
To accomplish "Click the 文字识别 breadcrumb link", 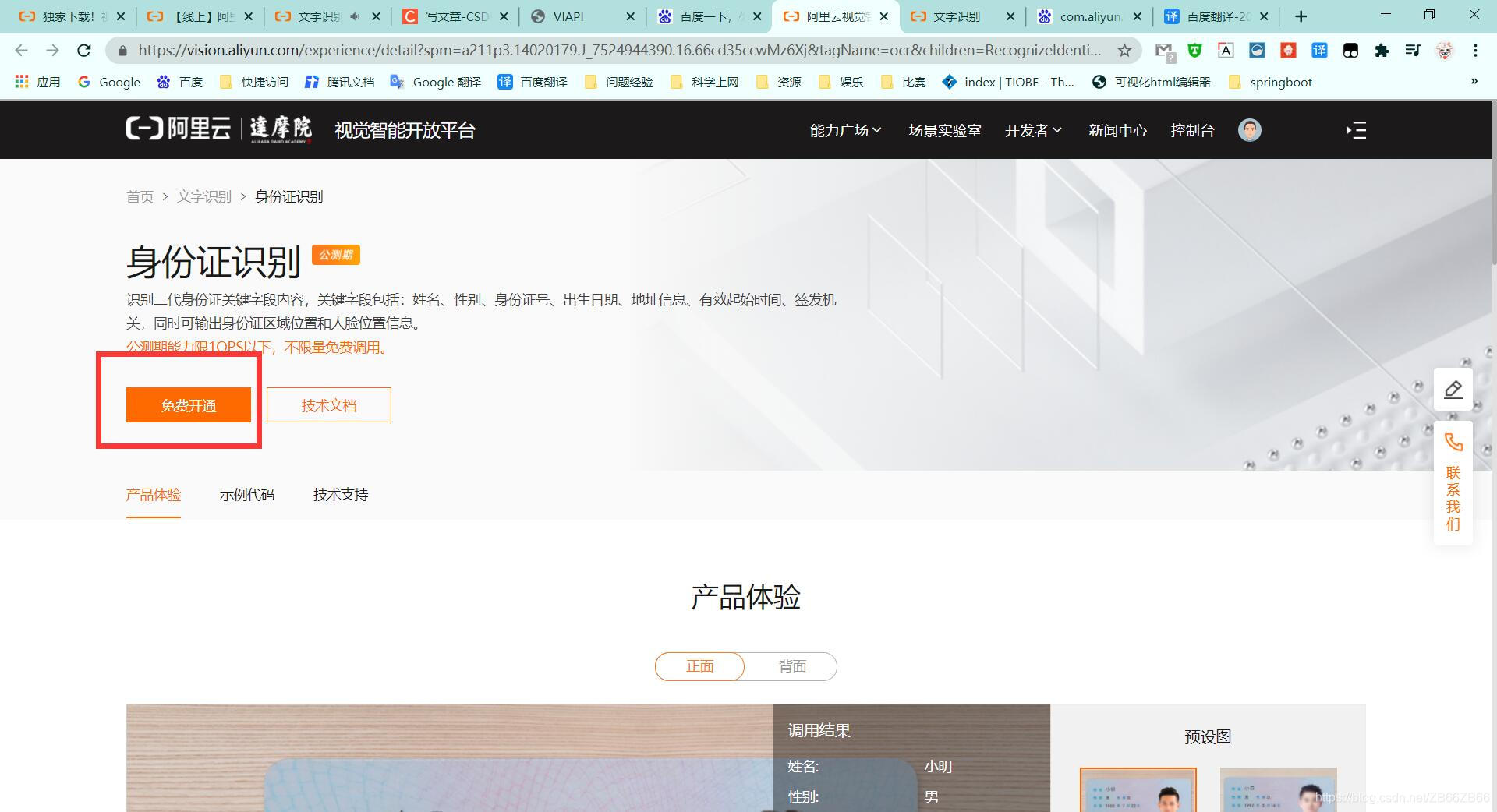I will (204, 196).
